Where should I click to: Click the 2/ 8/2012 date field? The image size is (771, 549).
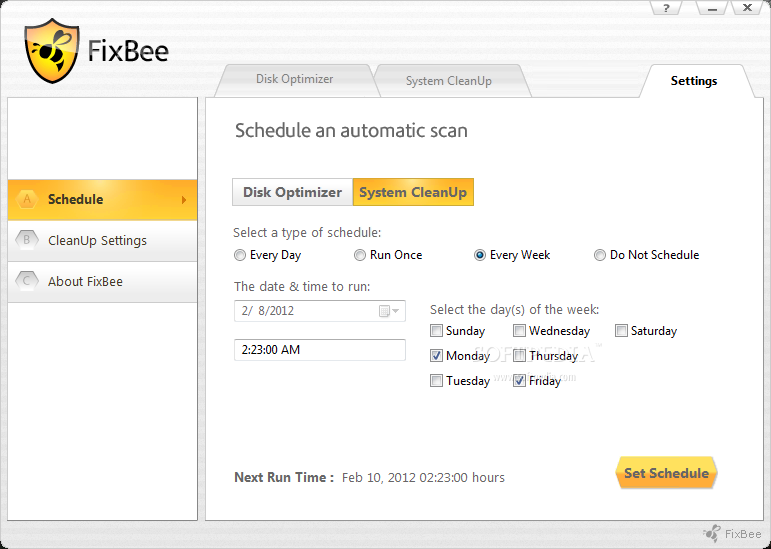click(320, 311)
